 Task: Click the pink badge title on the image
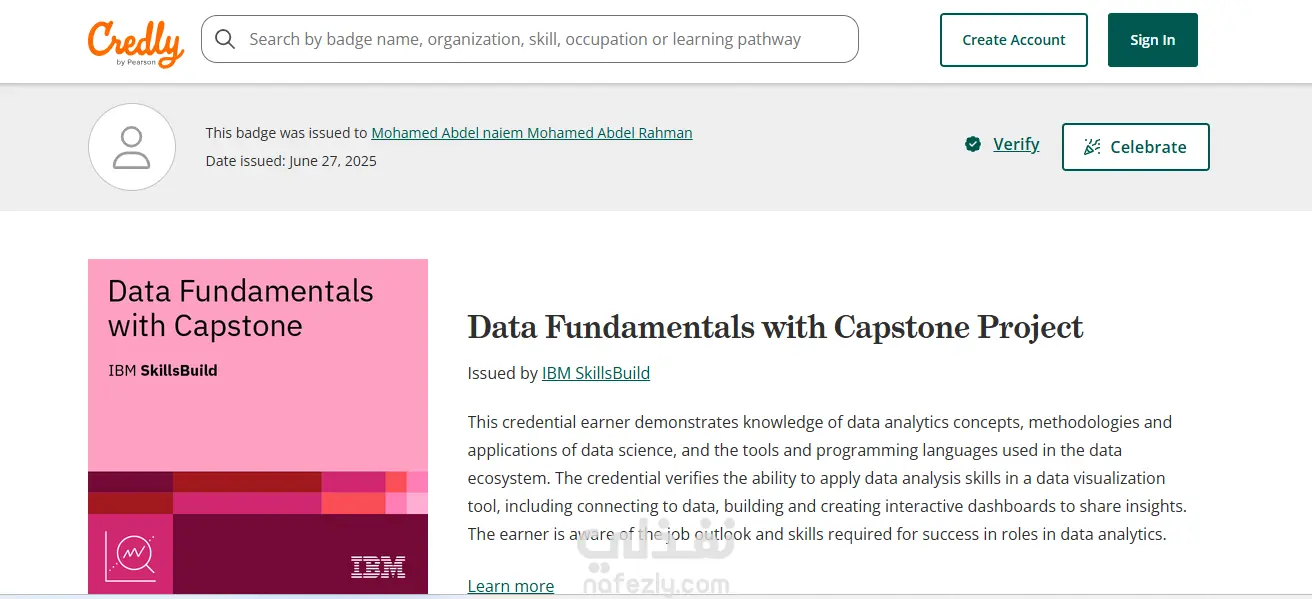click(240, 308)
